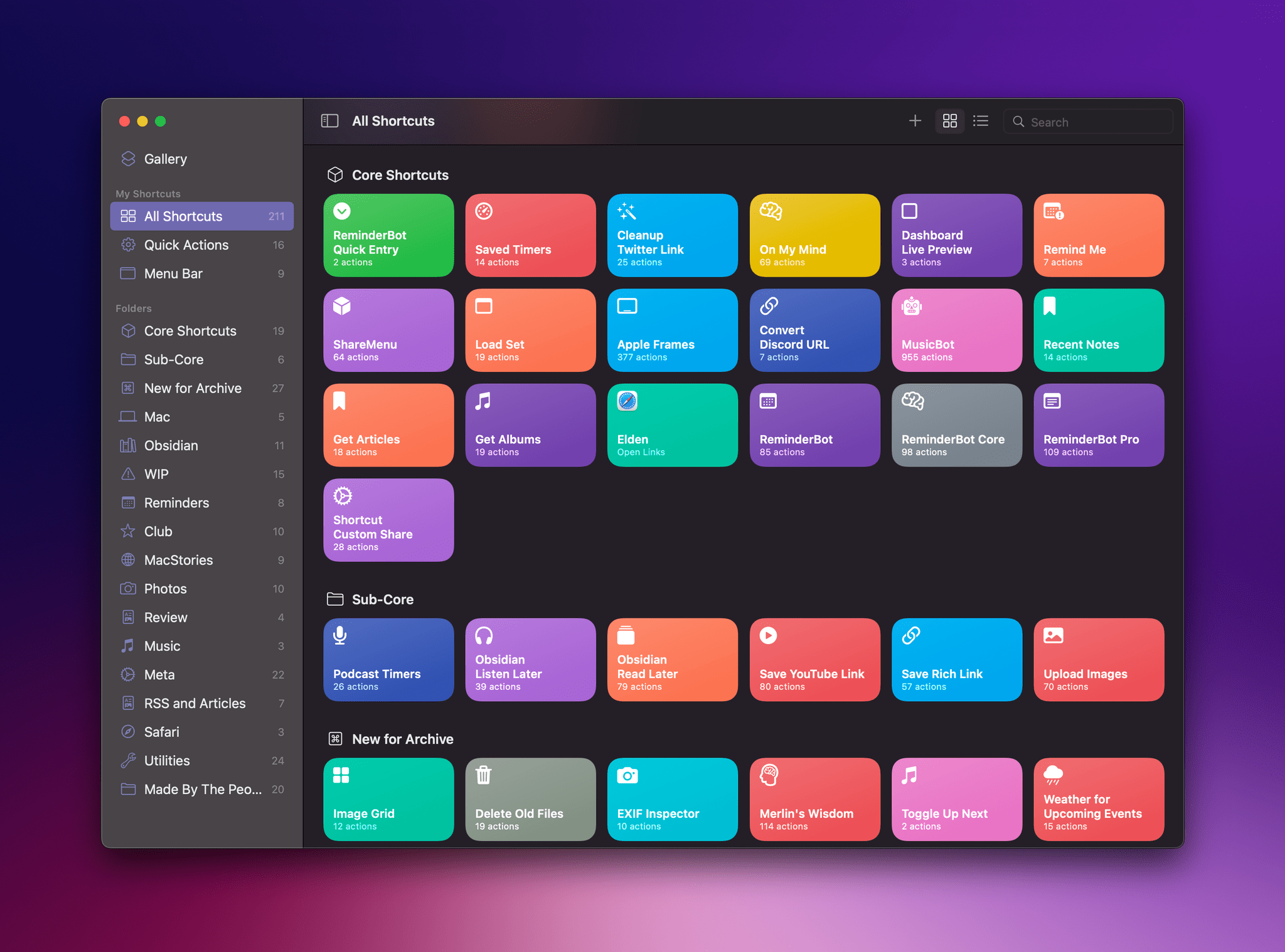Select the Mac folder
The image size is (1285, 952).
(x=202, y=416)
